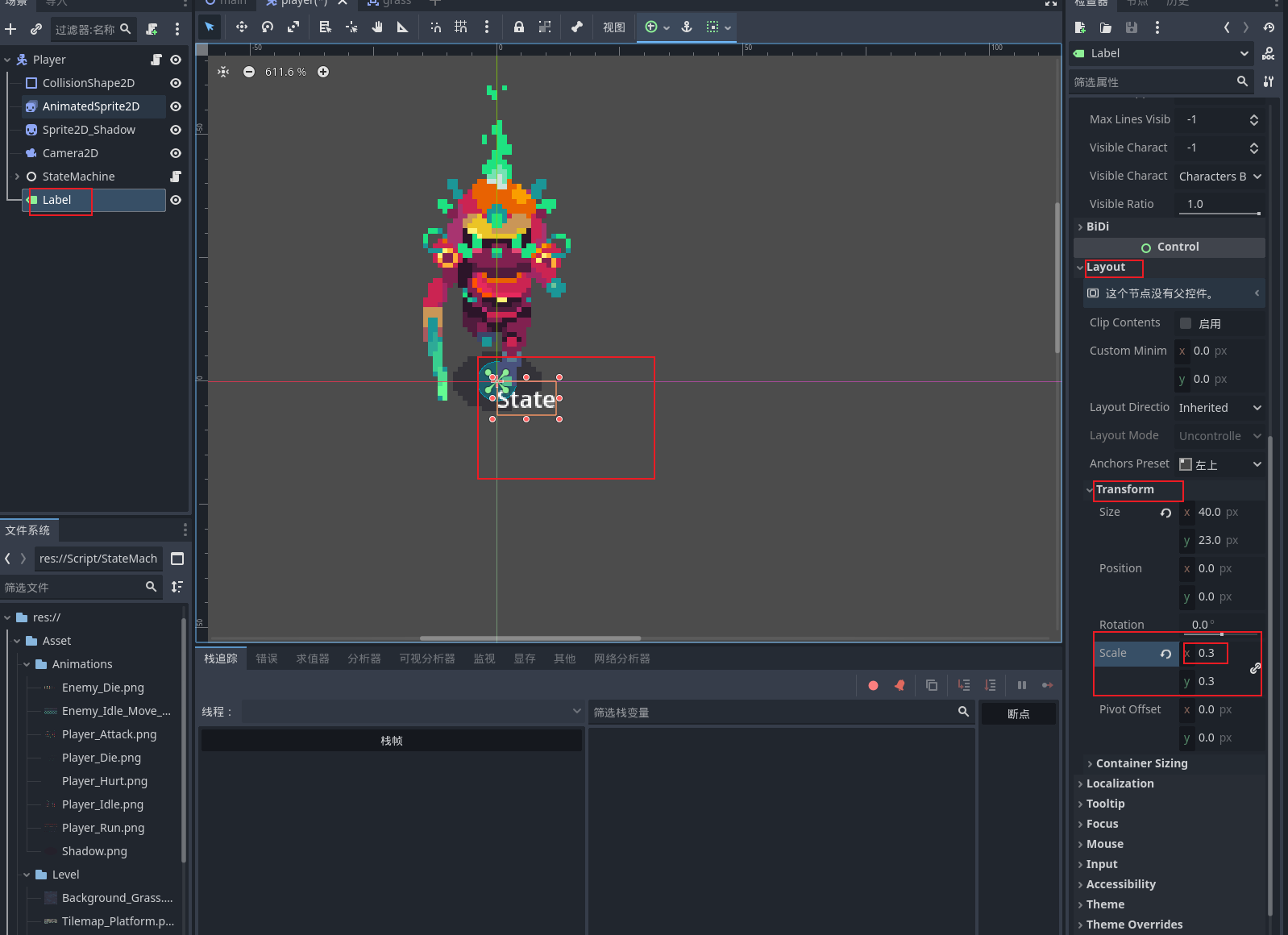Collapse the Animations folder
The height and width of the screenshot is (935, 1288).
click(27, 664)
